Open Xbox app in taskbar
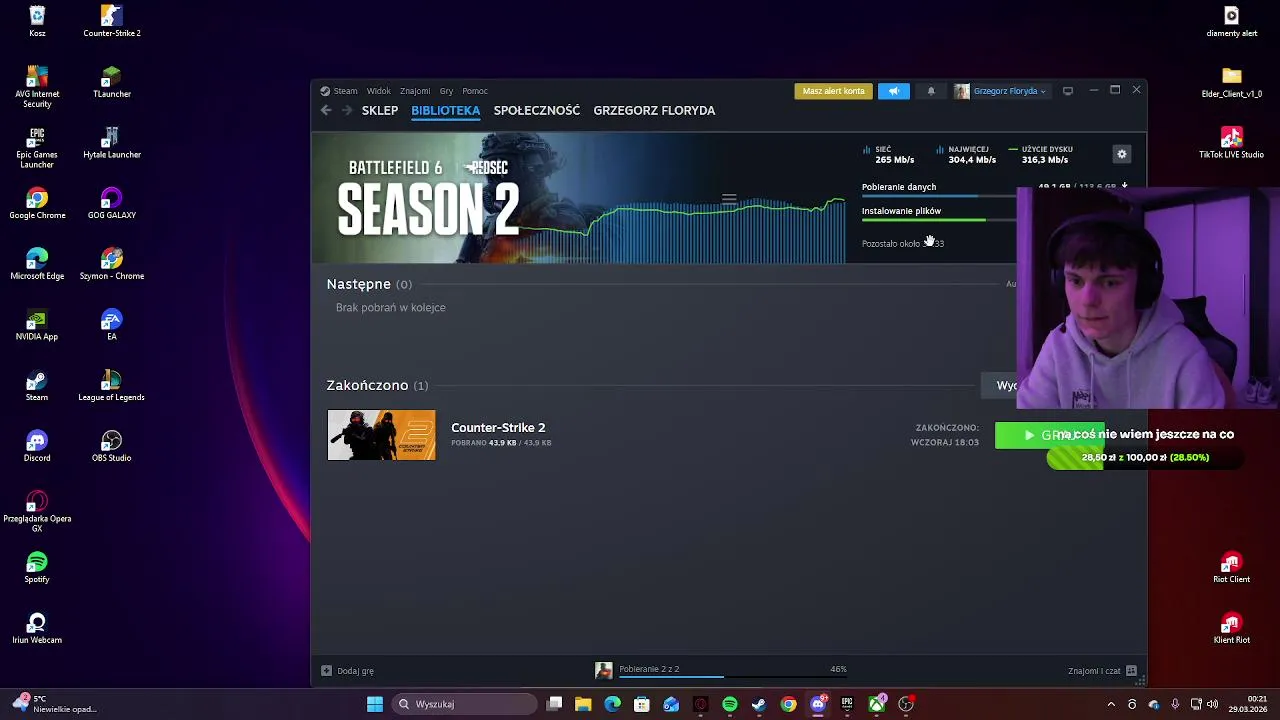The width and height of the screenshot is (1280, 720). click(x=876, y=704)
